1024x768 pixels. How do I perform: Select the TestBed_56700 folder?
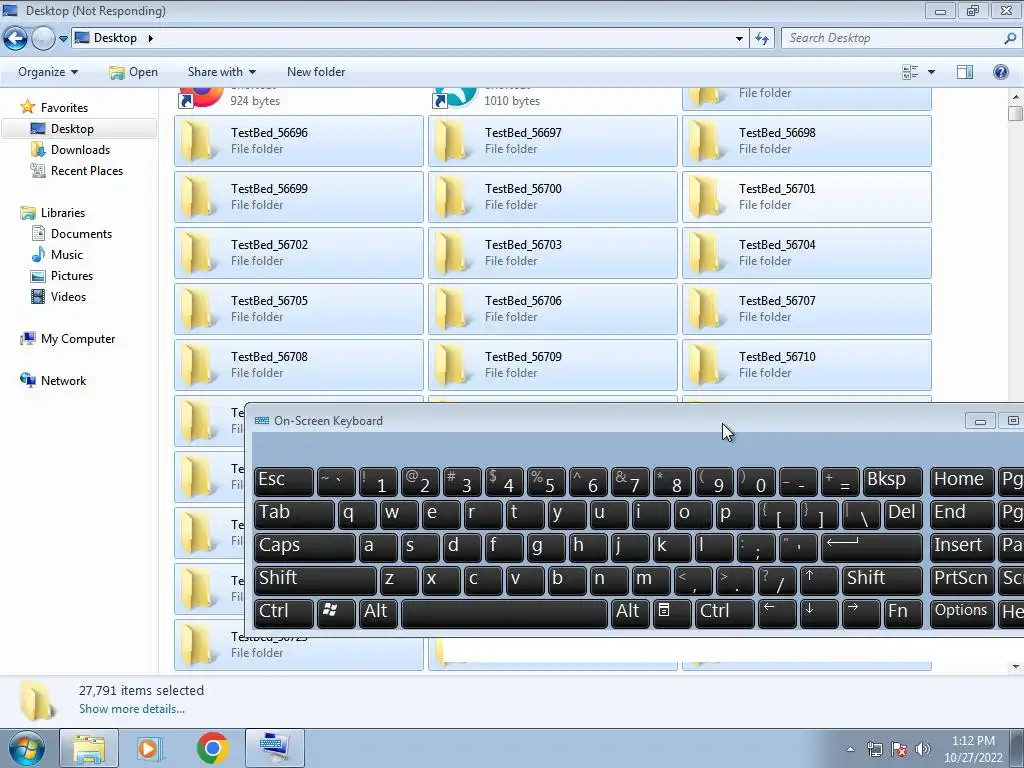coord(552,197)
